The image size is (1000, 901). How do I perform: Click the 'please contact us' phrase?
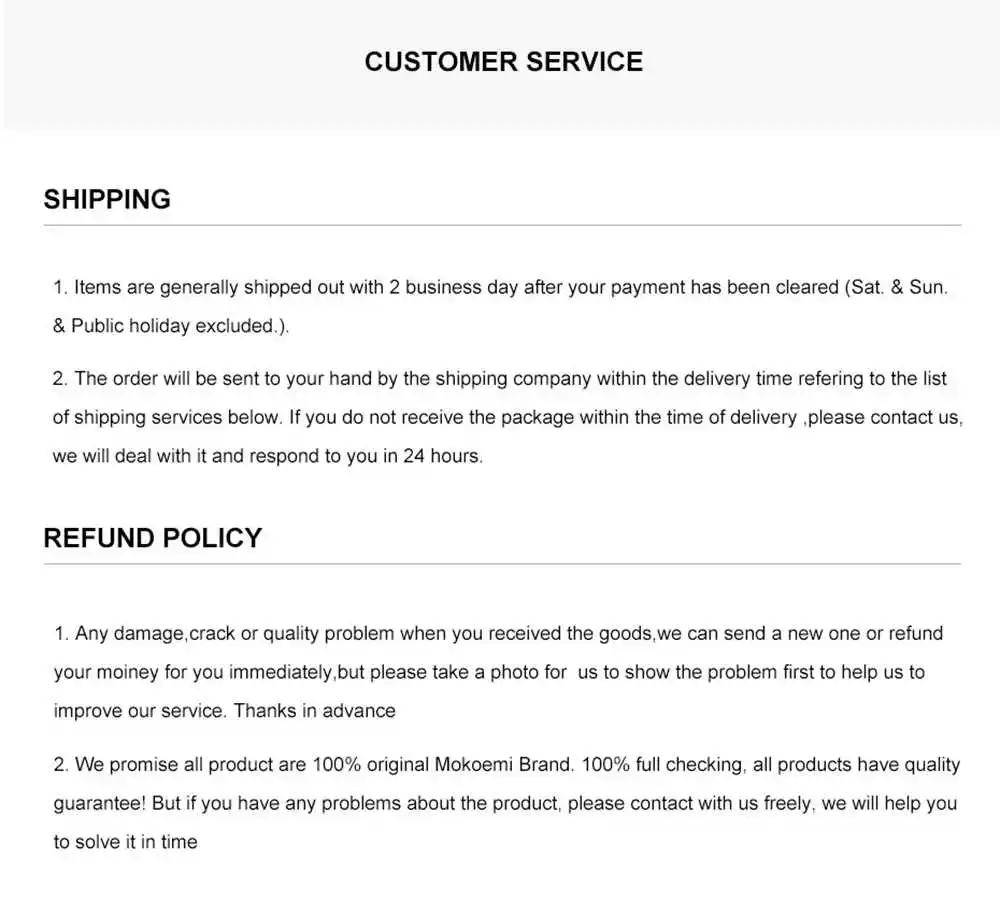click(x=882, y=418)
